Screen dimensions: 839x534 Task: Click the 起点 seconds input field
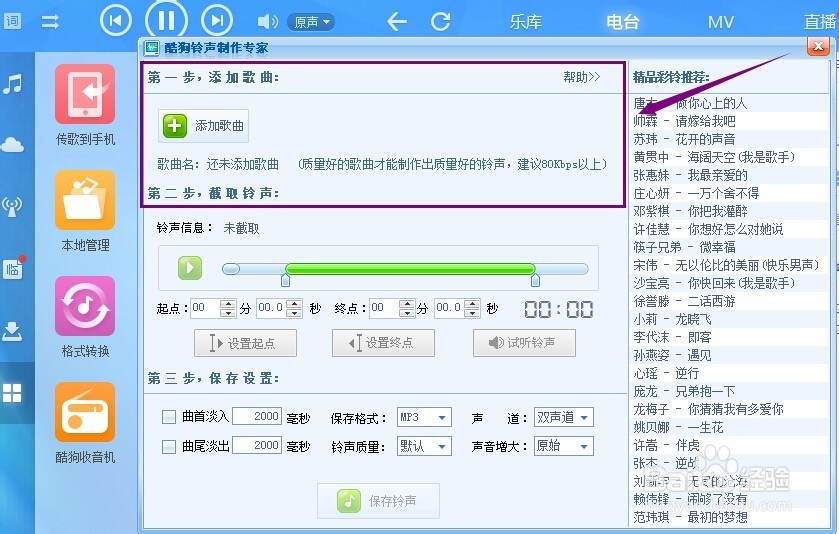(271, 308)
